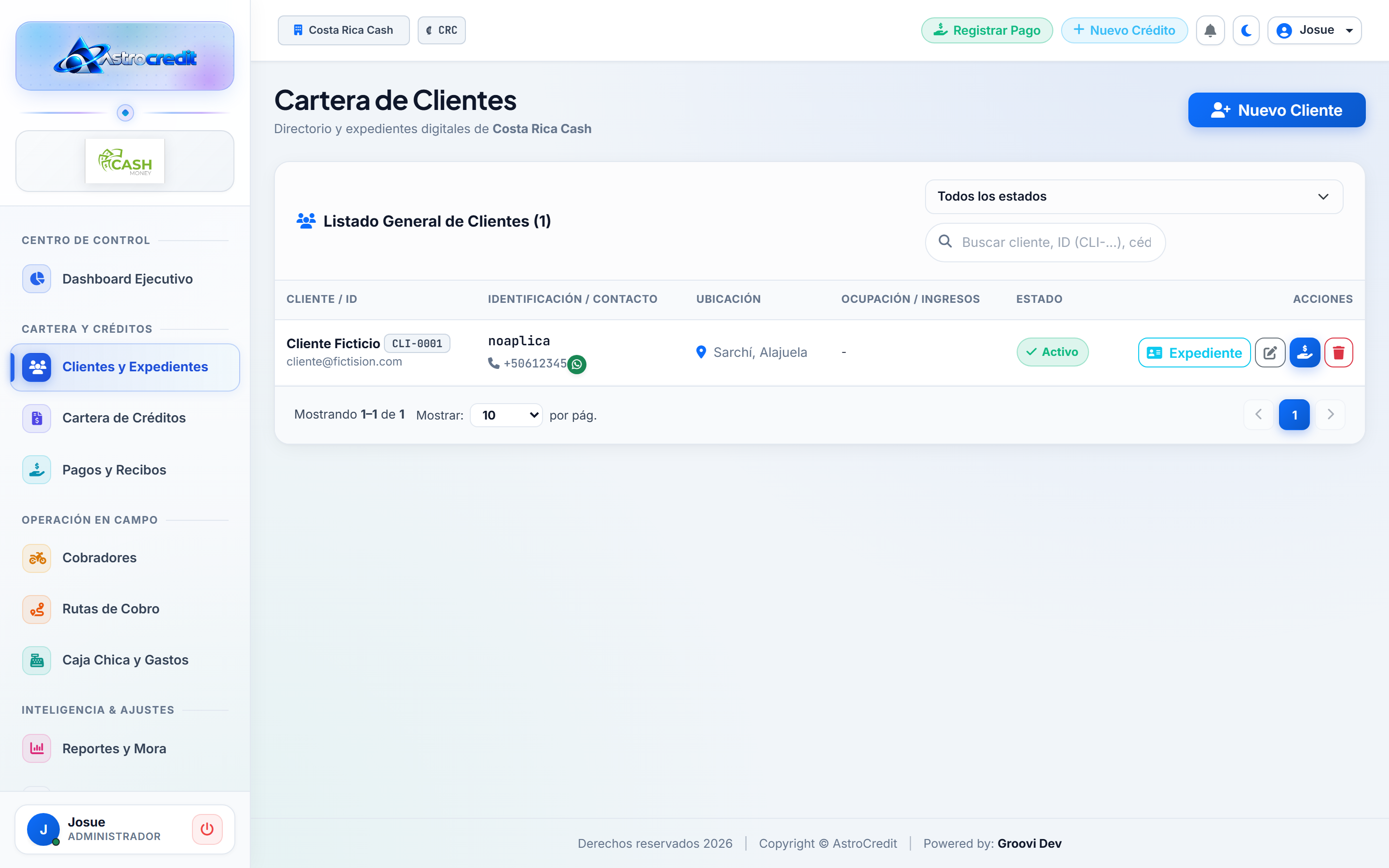Edit Cliente Ficticio with pencil icon
Image resolution: width=1389 pixels, height=868 pixels.
tap(1269, 353)
